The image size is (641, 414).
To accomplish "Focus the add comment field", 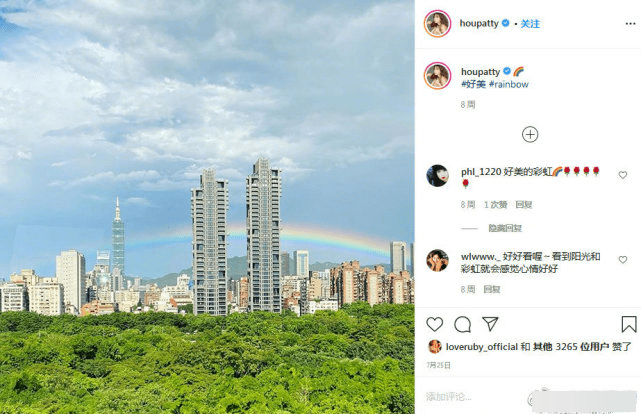I will click(x=474, y=397).
